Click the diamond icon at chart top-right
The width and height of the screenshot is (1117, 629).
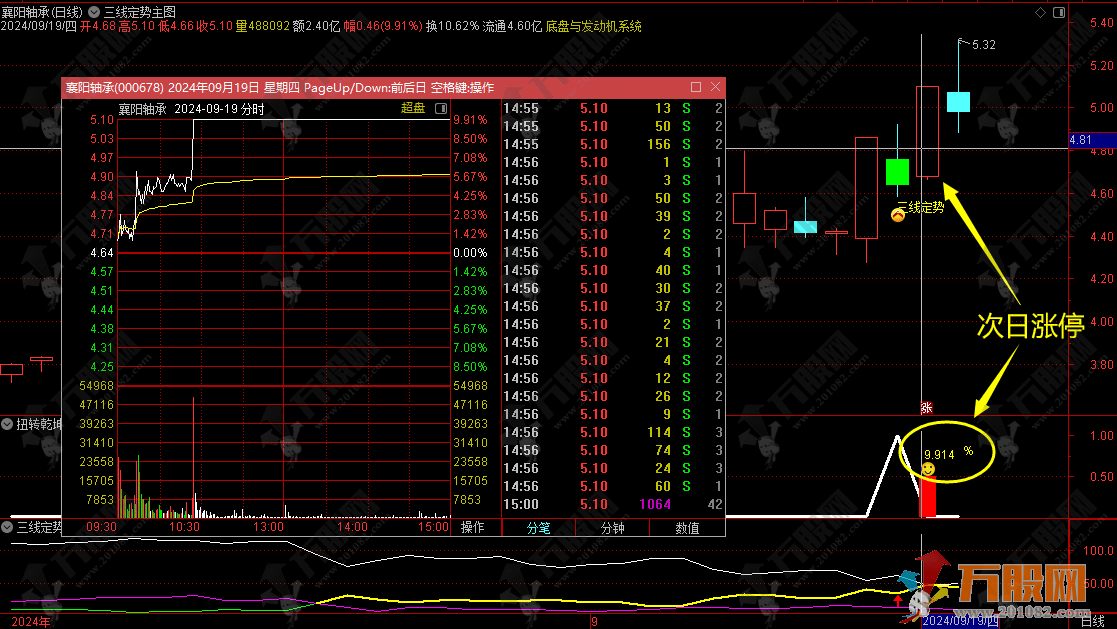coord(1039,12)
